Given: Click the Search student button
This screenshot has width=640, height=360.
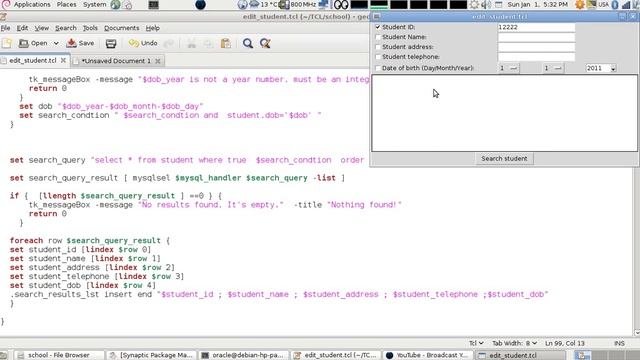Looking at the screenshot, I should tap(504, 158).
